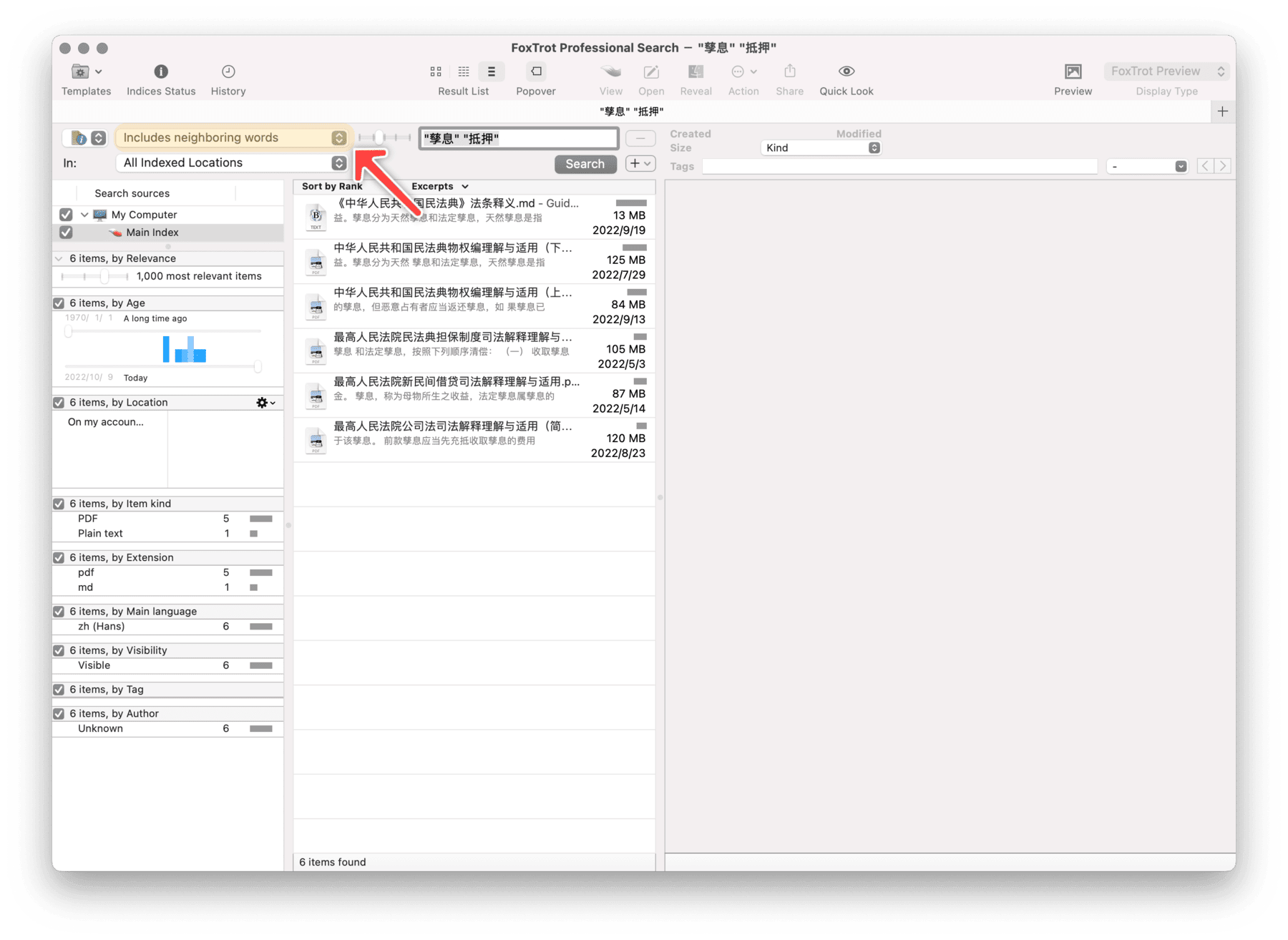Uncheck the by Visibility filter checkbox

click(x=59, y=650)
